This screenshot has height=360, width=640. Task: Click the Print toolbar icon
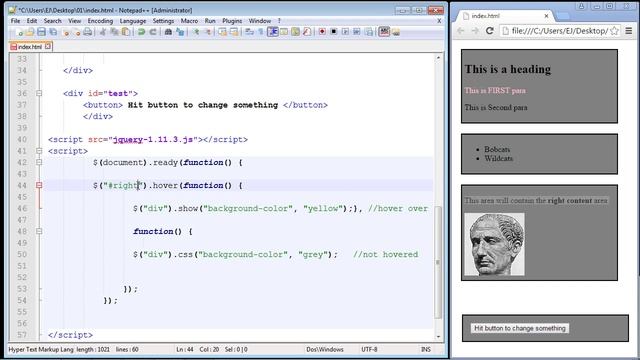coord(87,32)
